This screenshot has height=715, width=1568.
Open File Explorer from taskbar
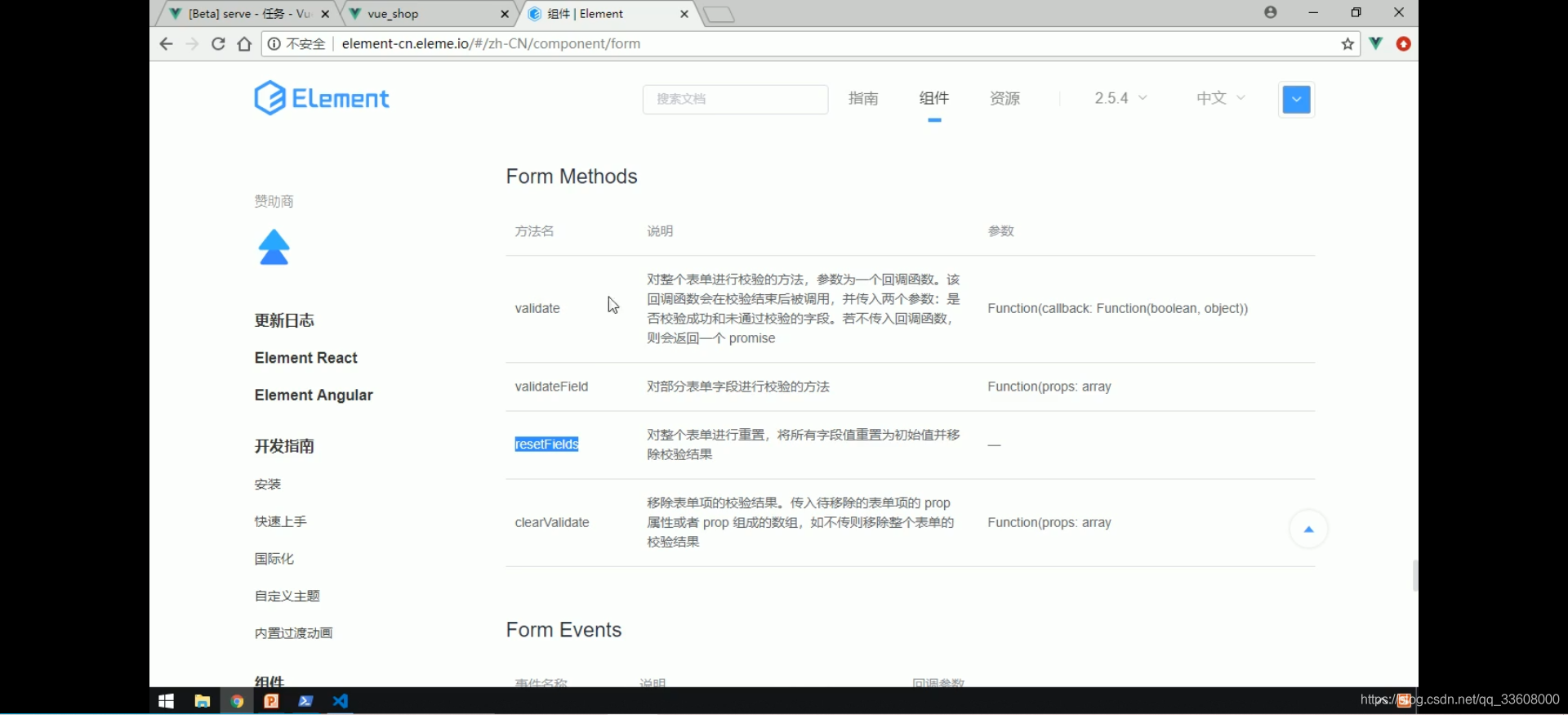point(202,701)
